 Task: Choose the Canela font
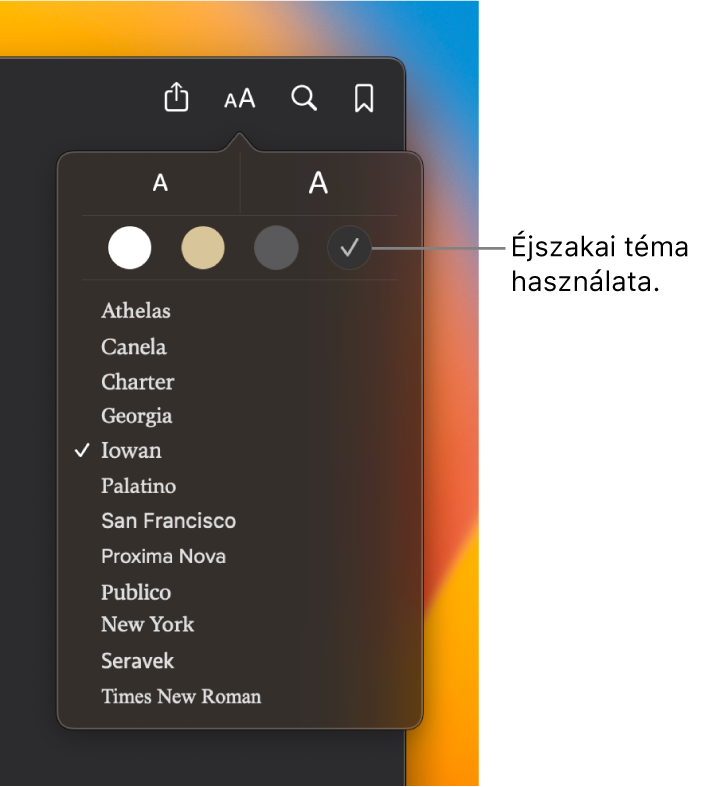pos(133,347)
